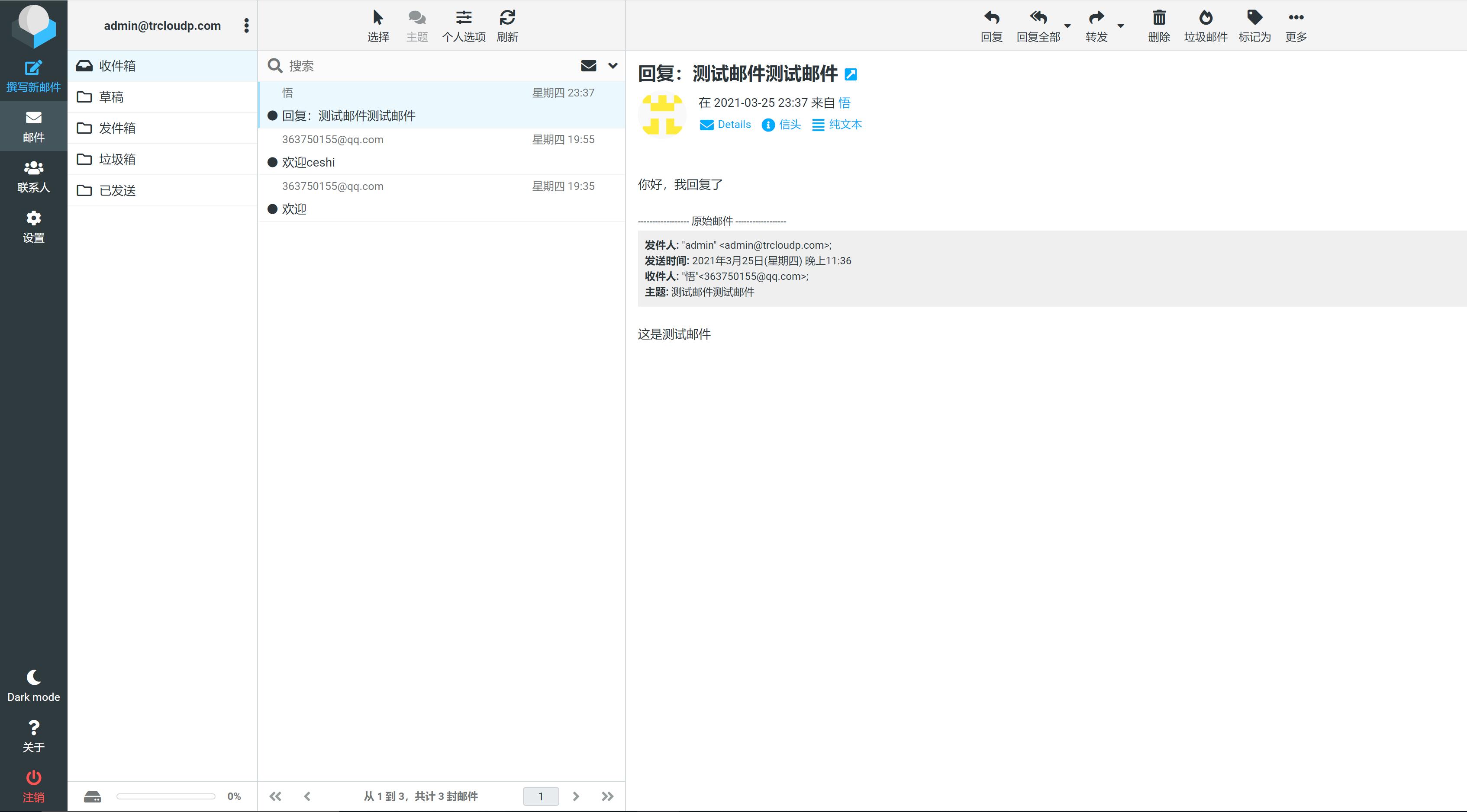The height and width of the screenshot is (812, 1467).
Task: Open message in new window icon
Action: click(x=851, y=74)
